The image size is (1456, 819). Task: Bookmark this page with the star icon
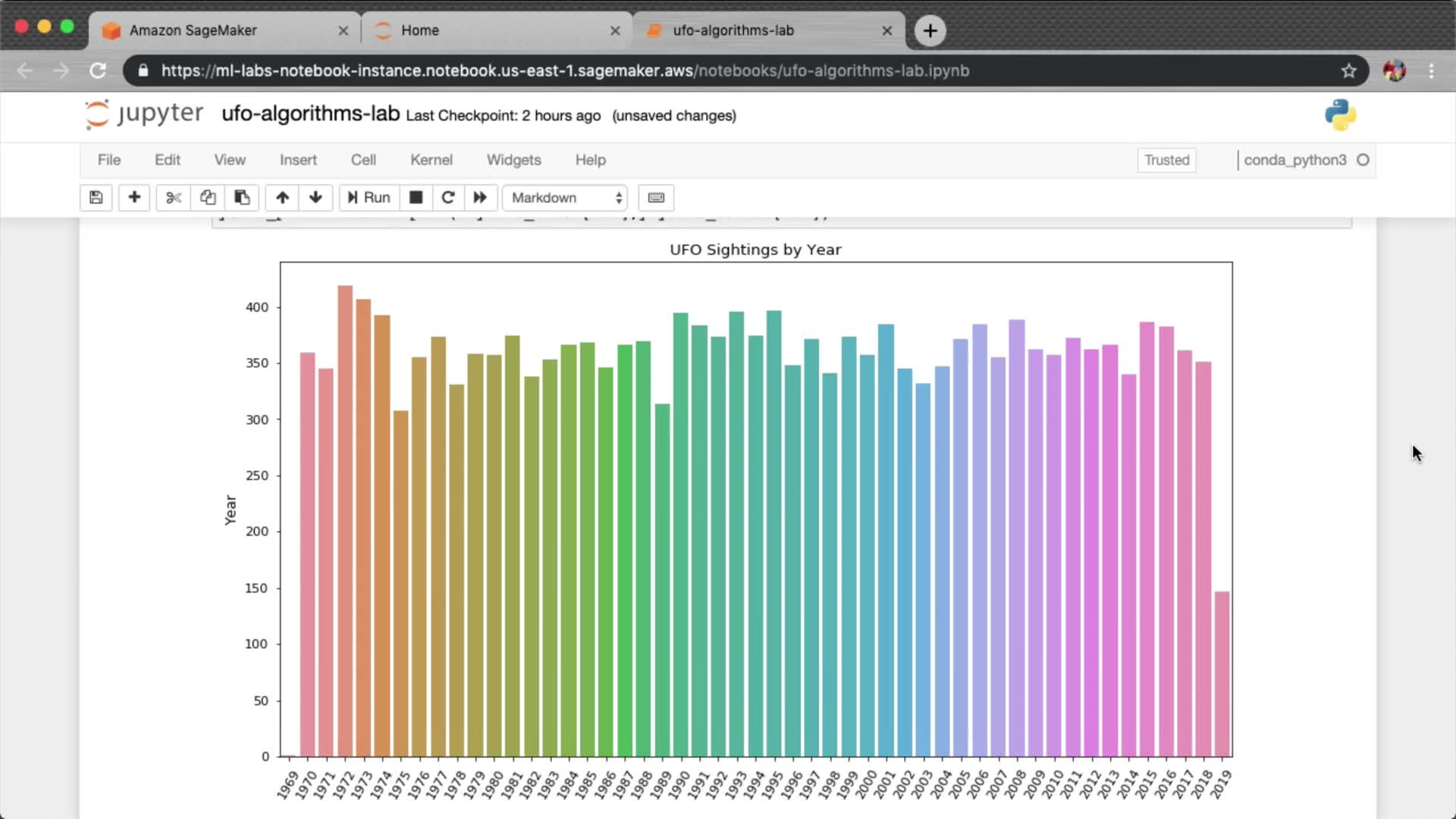[1348, 71]
